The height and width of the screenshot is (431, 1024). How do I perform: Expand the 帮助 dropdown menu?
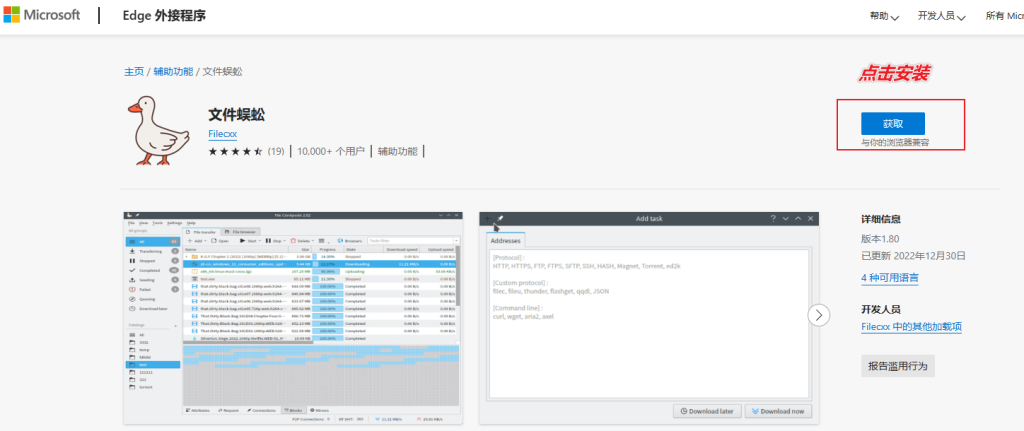pos(884,16)
